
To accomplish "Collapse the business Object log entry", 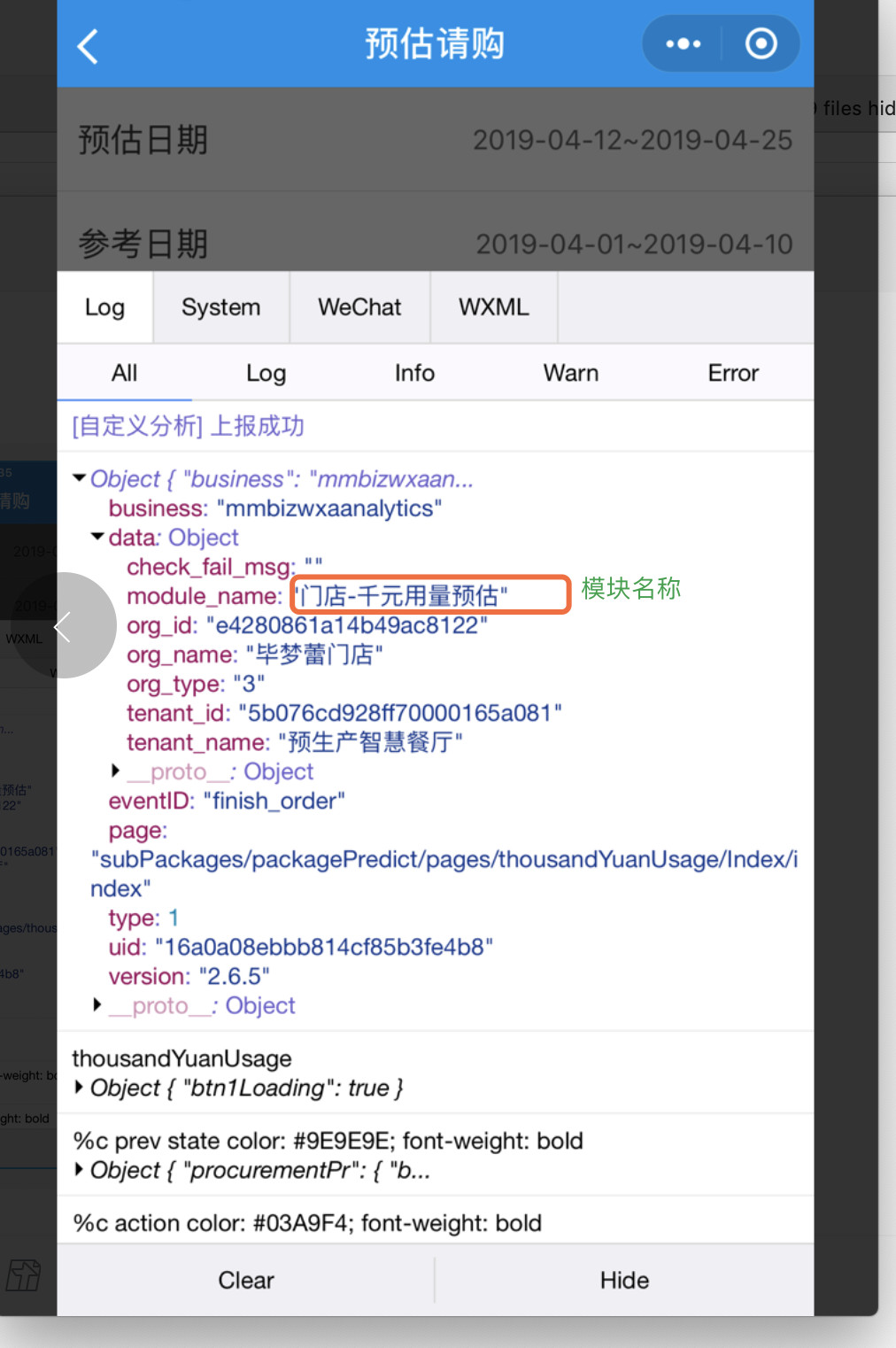I will 79,478.
